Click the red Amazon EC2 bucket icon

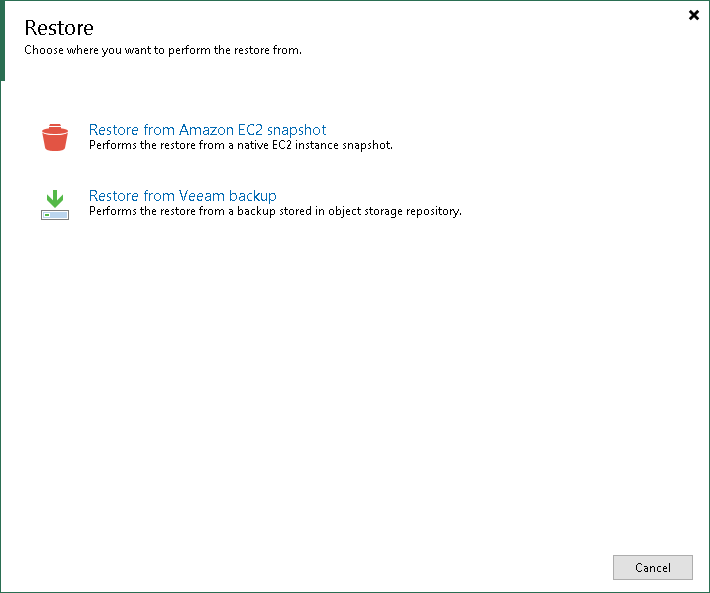[x=55, y=137]
